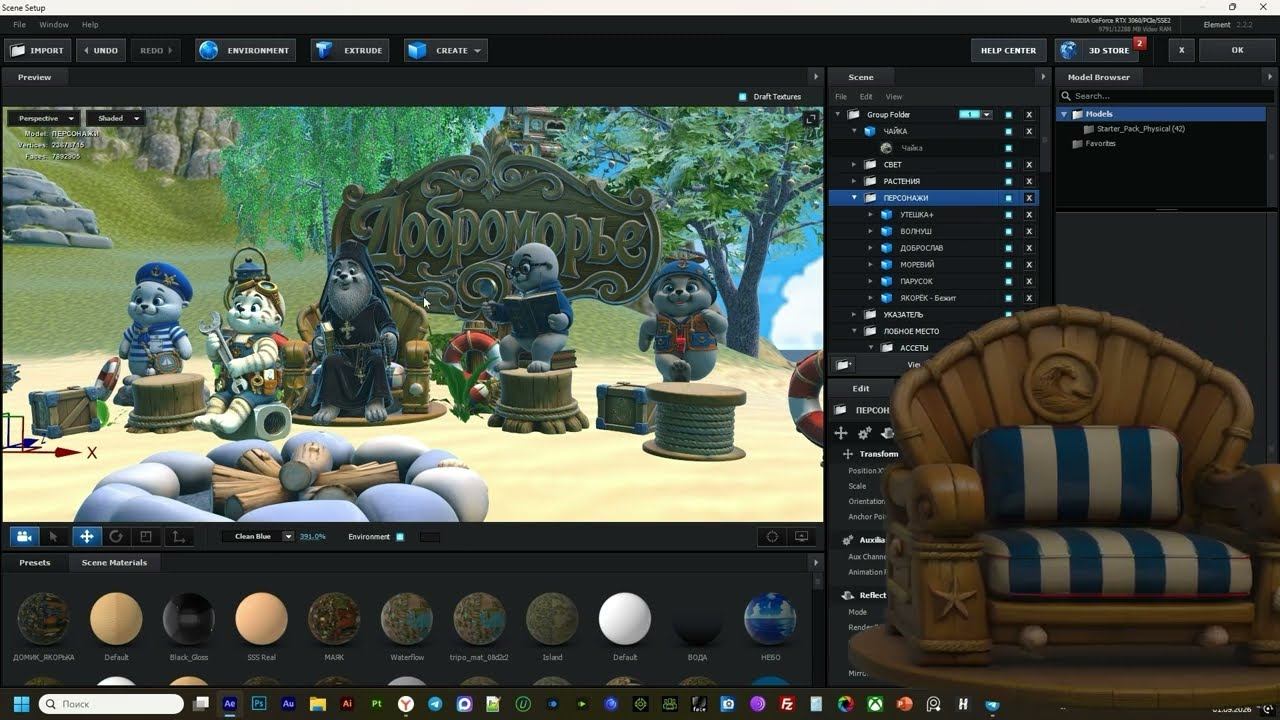Open the Shaded display mode dropdown
This screenshot has width=1280, height=720.
pos(116,118)
